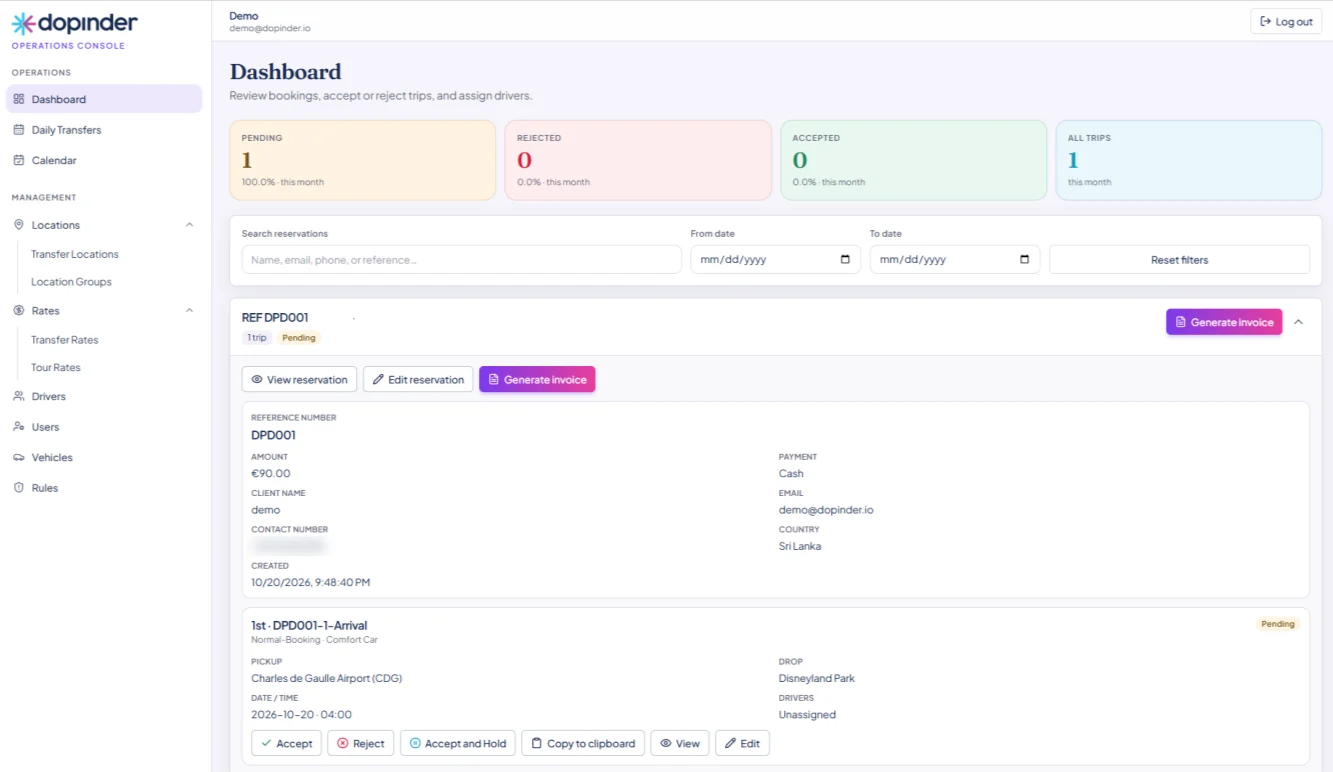Click the pencil icon on trip Edit button
Image resolution: width=1333 pixels, height=772 pixels.
[730, 744]
